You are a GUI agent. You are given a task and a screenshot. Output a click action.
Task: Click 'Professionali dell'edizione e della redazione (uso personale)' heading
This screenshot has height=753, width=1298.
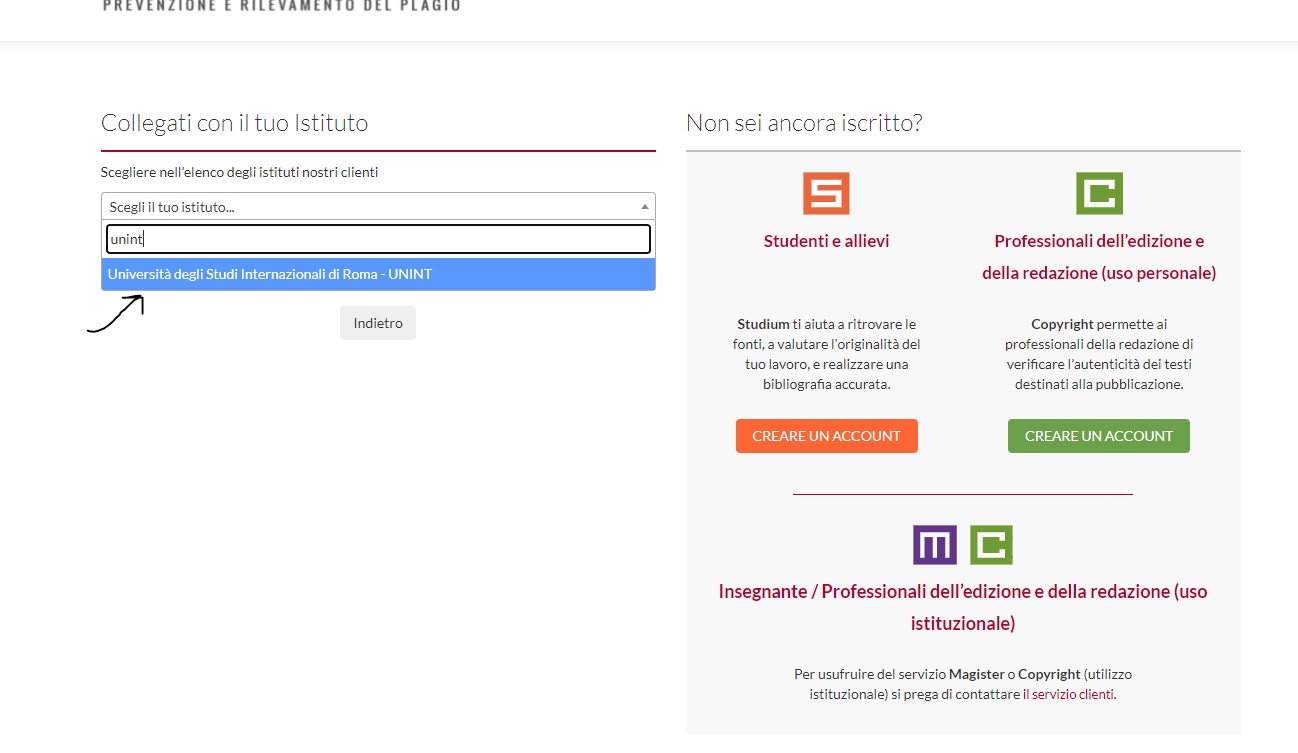coord(1099,257)
